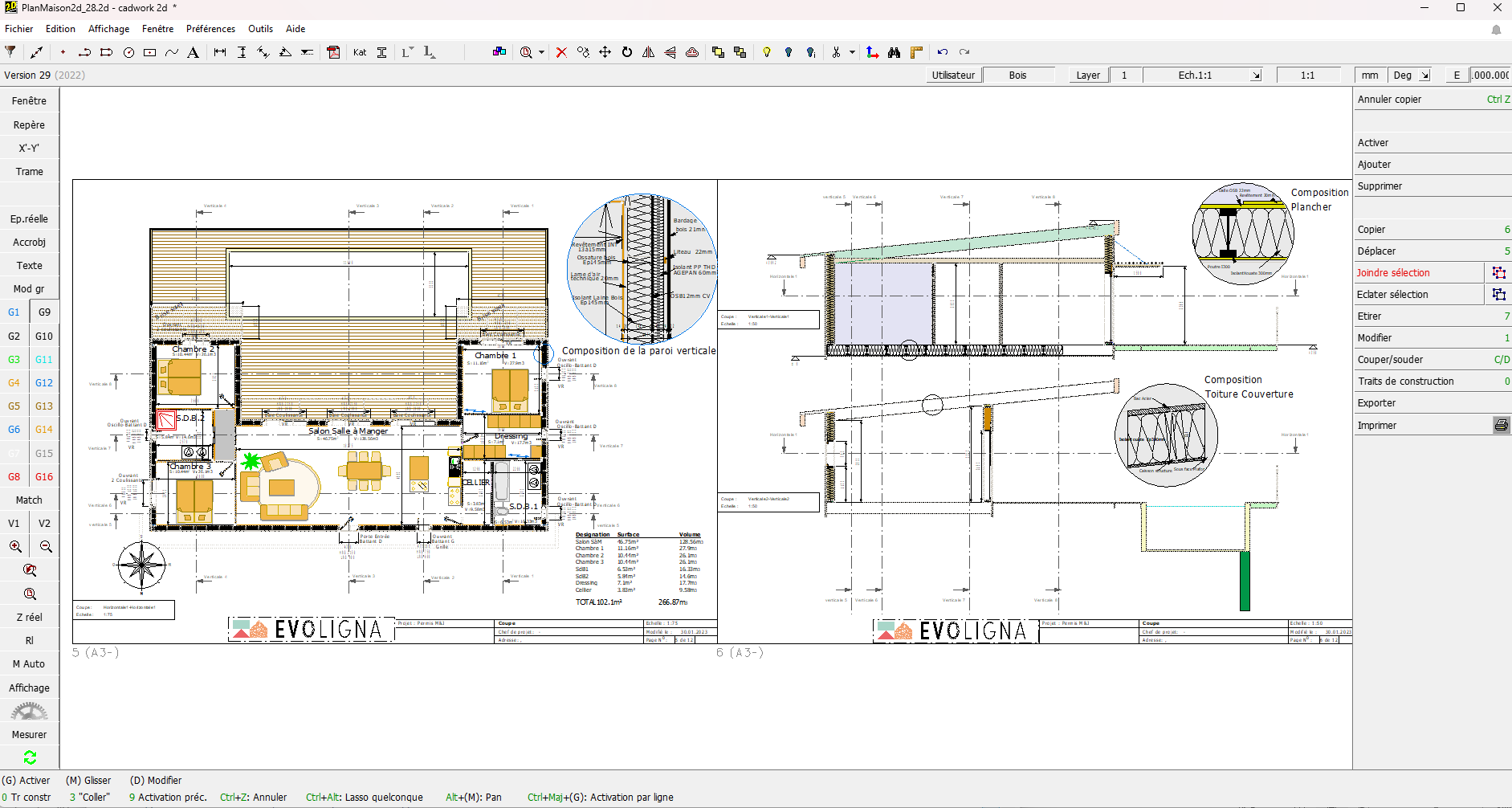Open the Préférences menu
Image resolution: width=1512 pixels, height=808 pixels.
[x=210, y=29]
